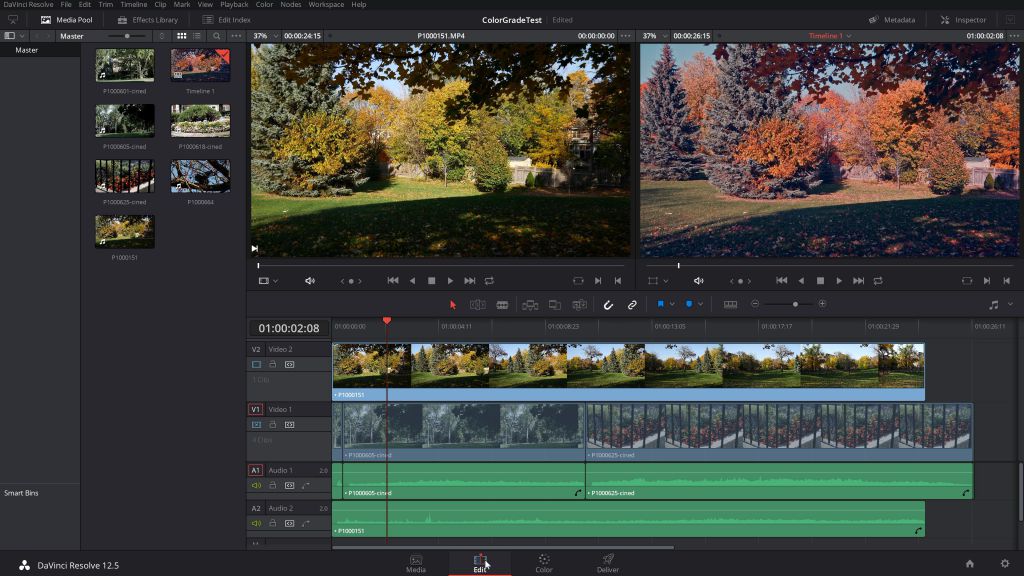Click the Replace Clip edit icon
This screenshot has height=576, width=1024.
(x=579, y=304)
